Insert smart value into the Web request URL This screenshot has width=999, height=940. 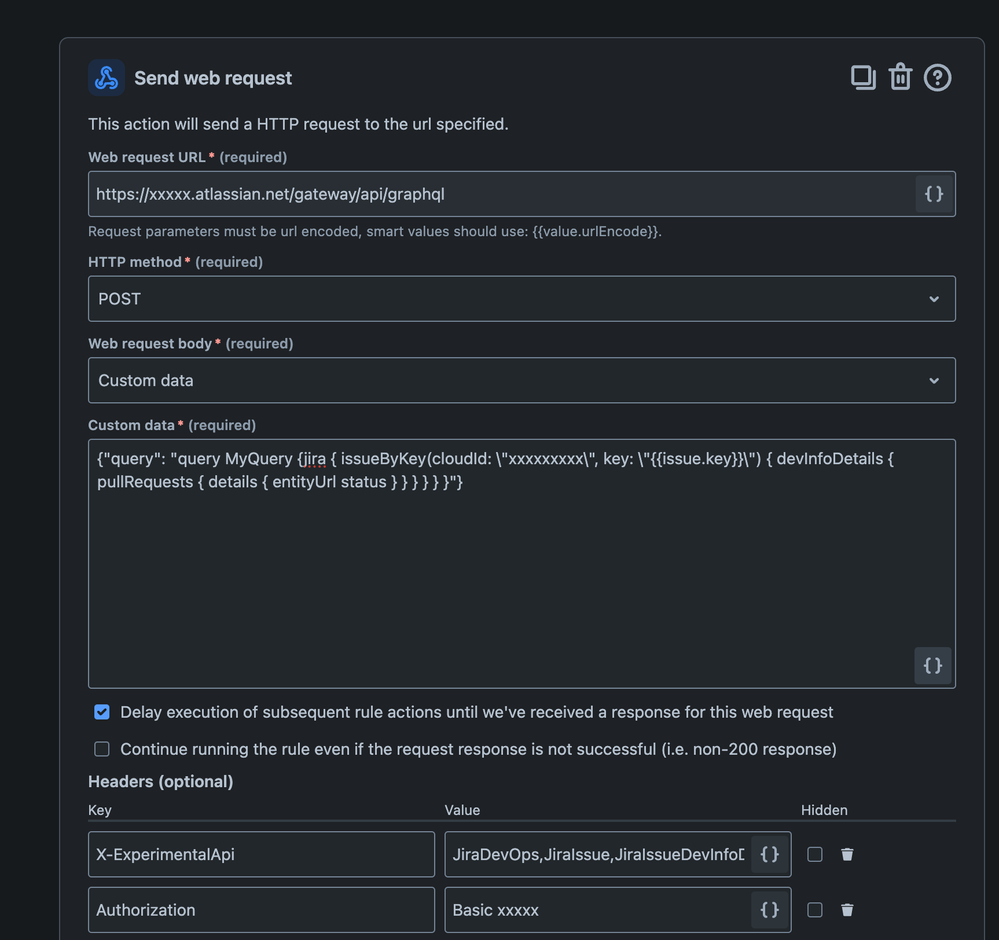[x=933, y=194]
